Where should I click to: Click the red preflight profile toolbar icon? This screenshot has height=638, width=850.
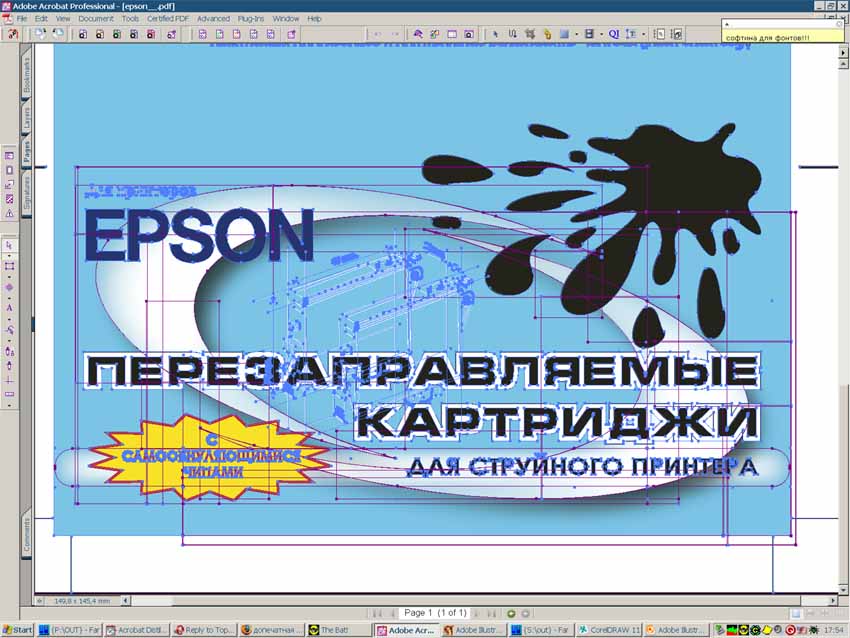[x=151, y=34]
